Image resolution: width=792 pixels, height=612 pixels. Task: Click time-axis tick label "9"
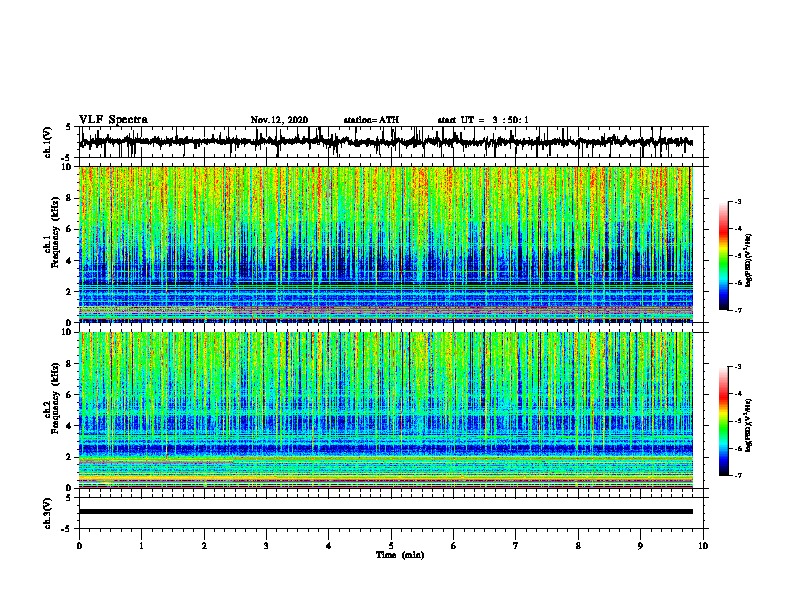(640, 546)
